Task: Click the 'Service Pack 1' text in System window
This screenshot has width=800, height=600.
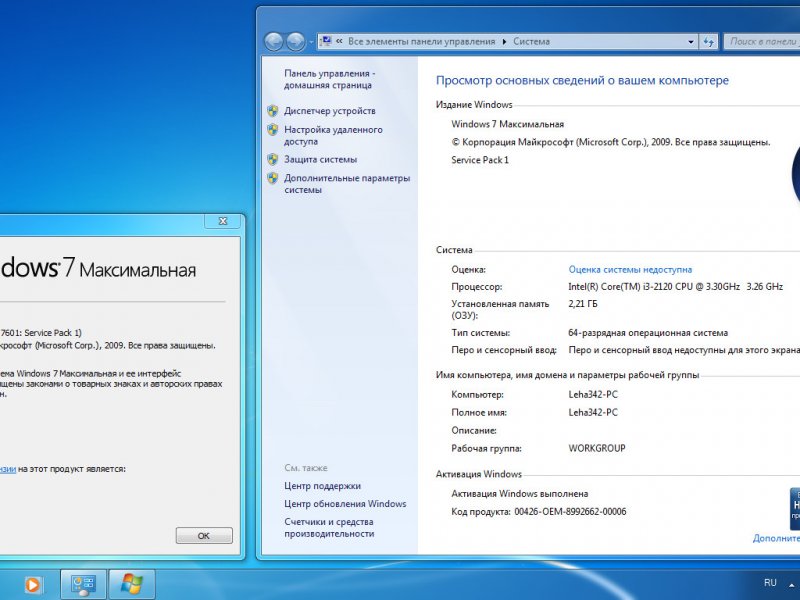Action: coord(480,160)
